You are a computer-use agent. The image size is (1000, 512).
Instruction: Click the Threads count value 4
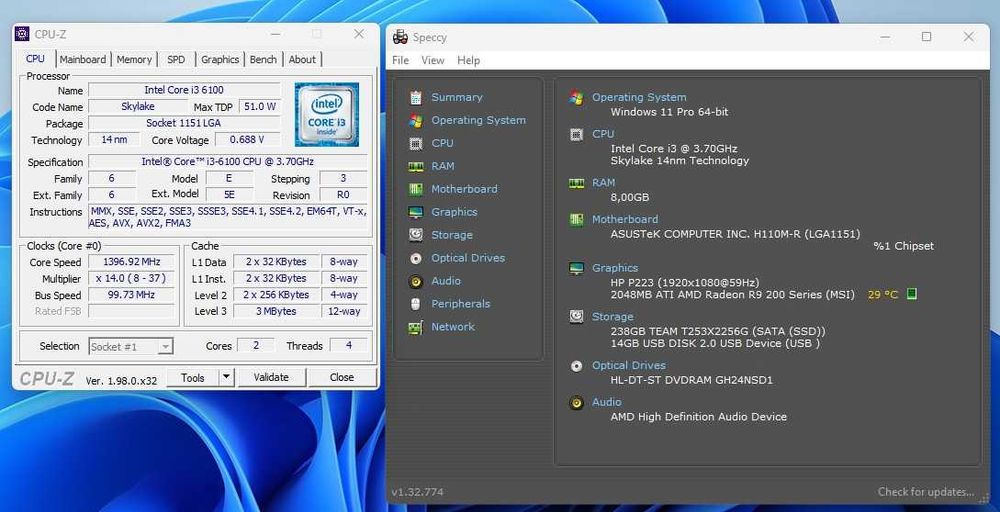(349, 346)
